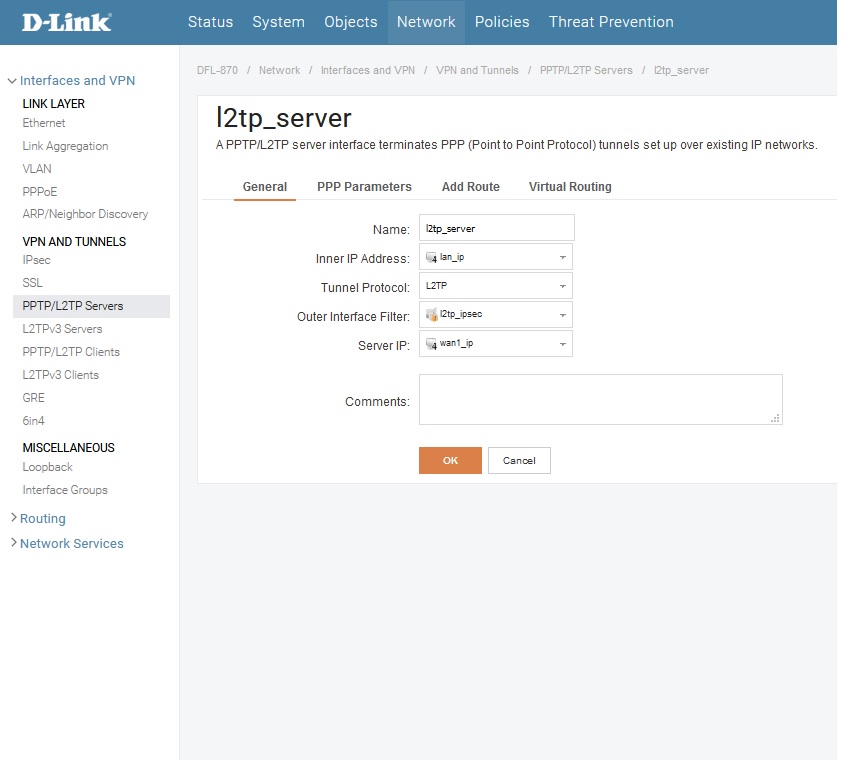Open the Policies menu

point(503,22)
